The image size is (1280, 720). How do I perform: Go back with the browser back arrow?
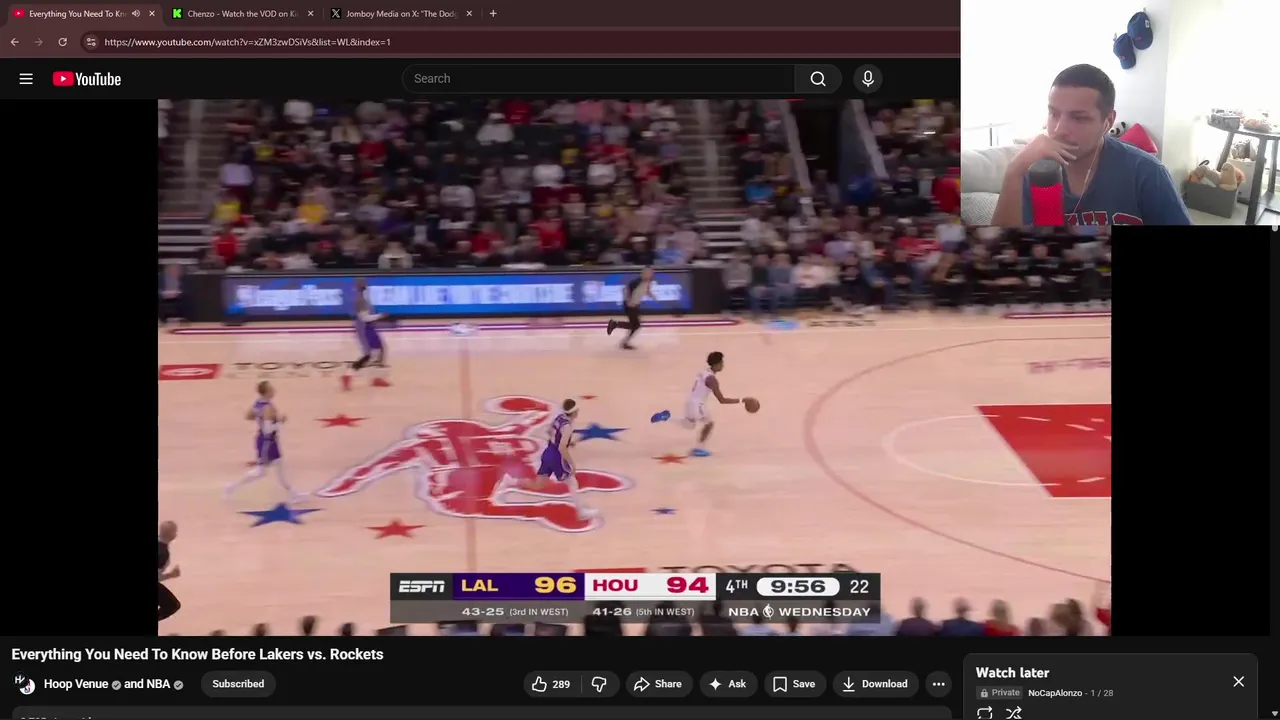click(x=14, y=42)
